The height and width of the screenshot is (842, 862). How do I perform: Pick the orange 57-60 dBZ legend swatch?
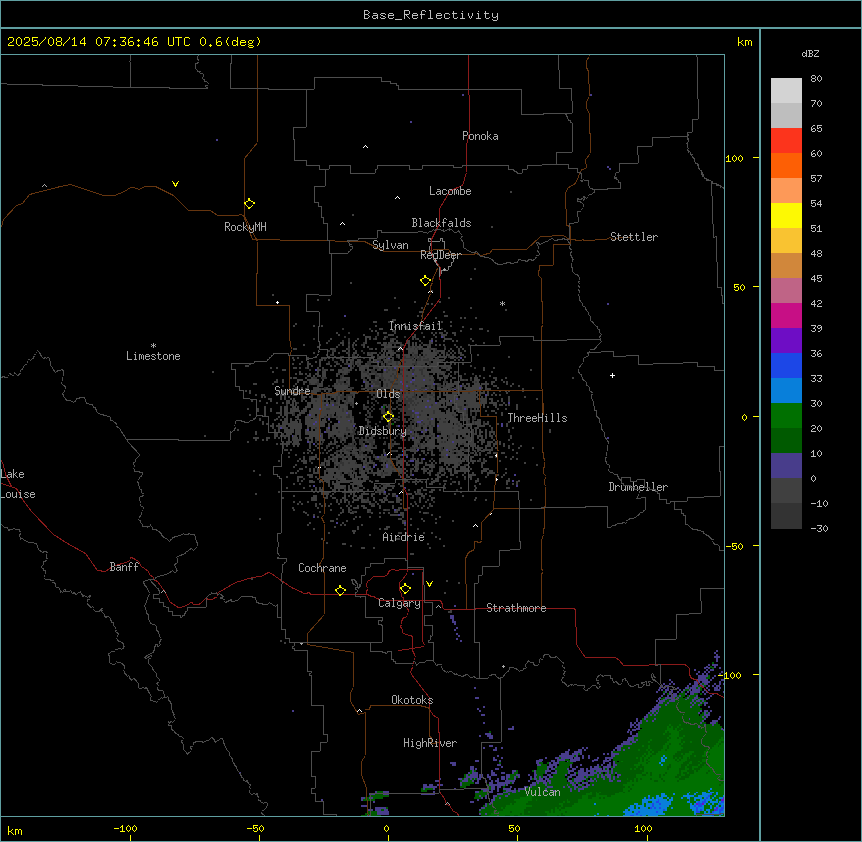[786, 165]
